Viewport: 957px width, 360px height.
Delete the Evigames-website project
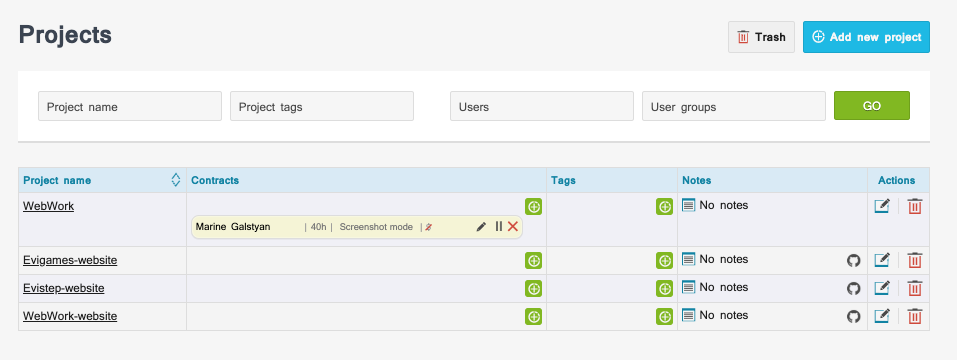pyautogui.click(x=914, y=261)
